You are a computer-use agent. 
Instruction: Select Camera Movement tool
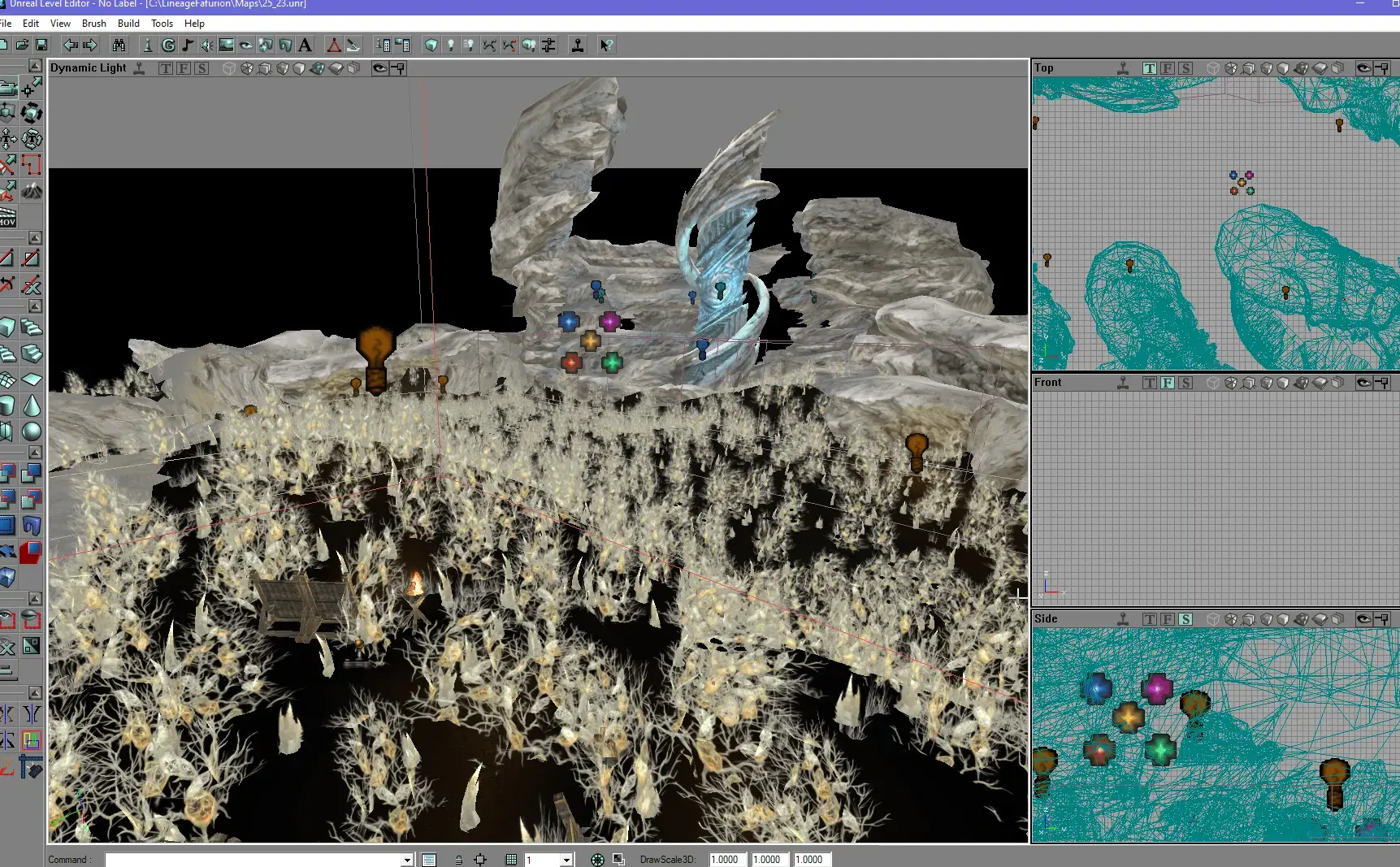pos(7,88)
